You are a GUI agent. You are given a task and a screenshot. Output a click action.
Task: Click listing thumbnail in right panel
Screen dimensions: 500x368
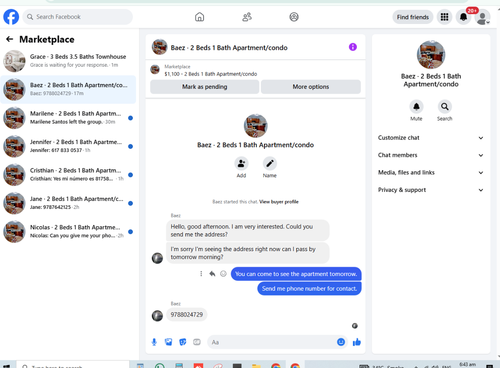coord(431,55)
